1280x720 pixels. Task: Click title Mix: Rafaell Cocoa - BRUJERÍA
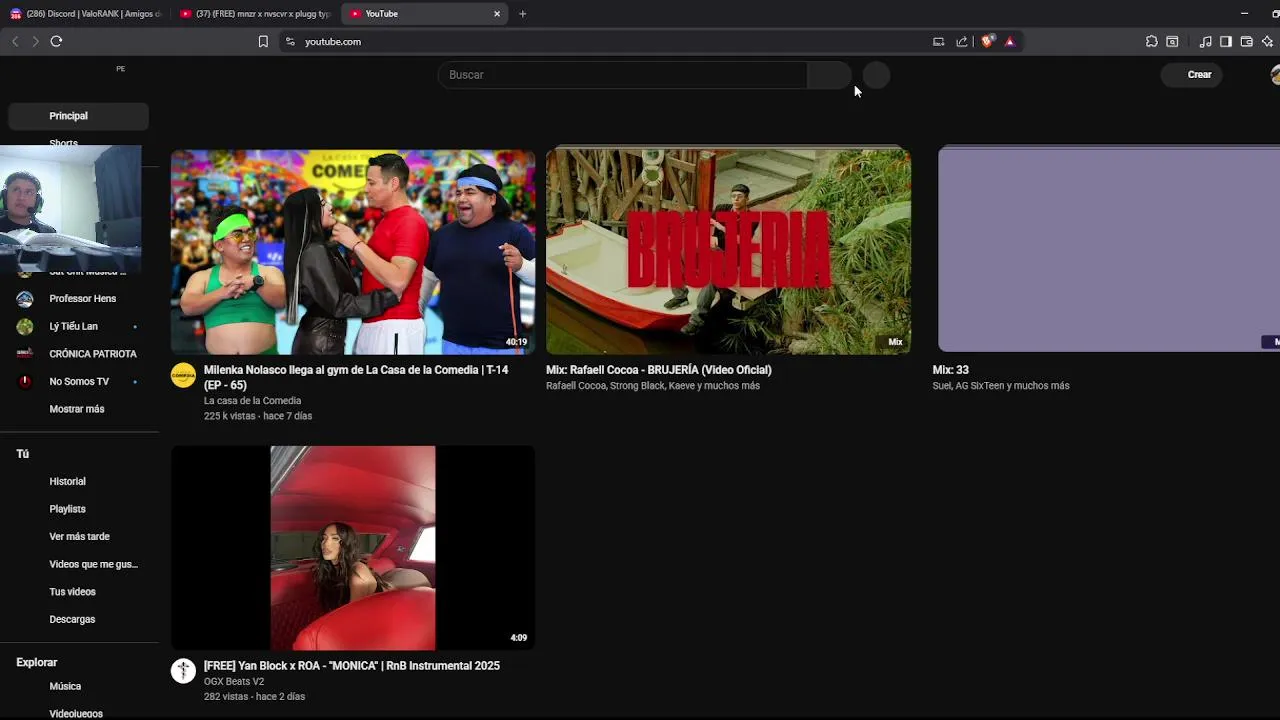coord(659,370)
